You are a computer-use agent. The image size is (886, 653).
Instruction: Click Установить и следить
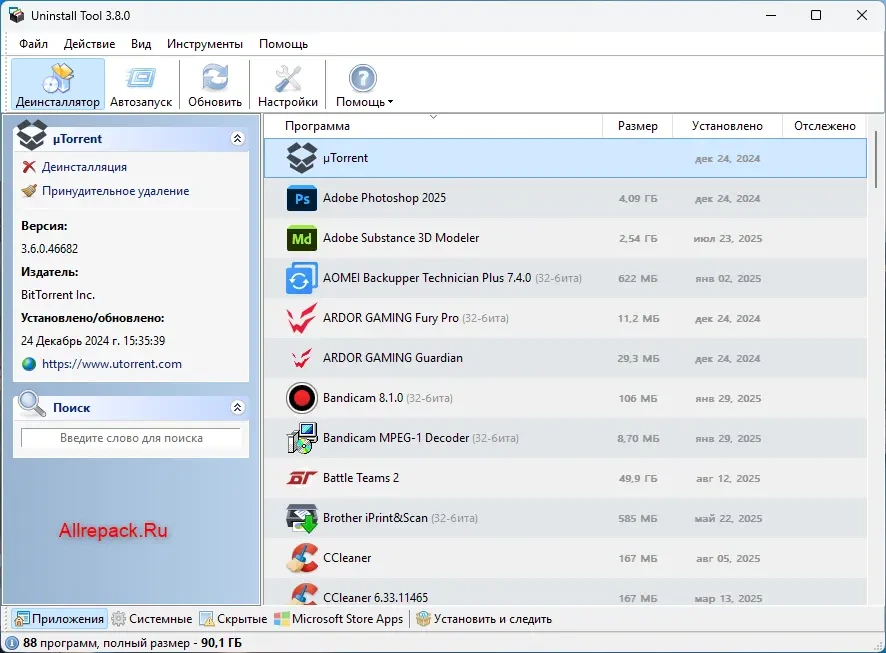(x=484, y=619)
